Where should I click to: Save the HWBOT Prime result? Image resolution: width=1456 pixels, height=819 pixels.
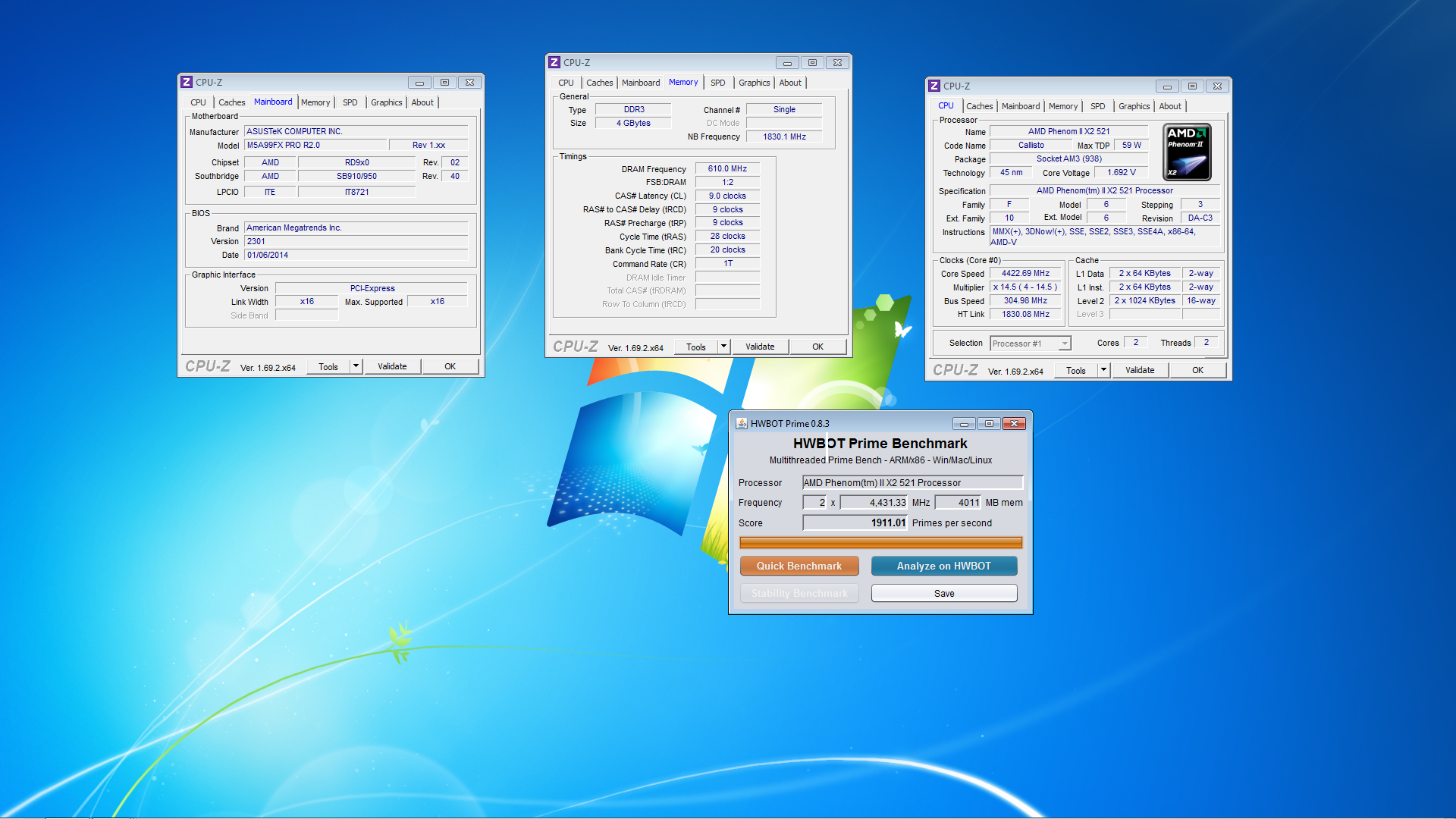pos(944,593)
